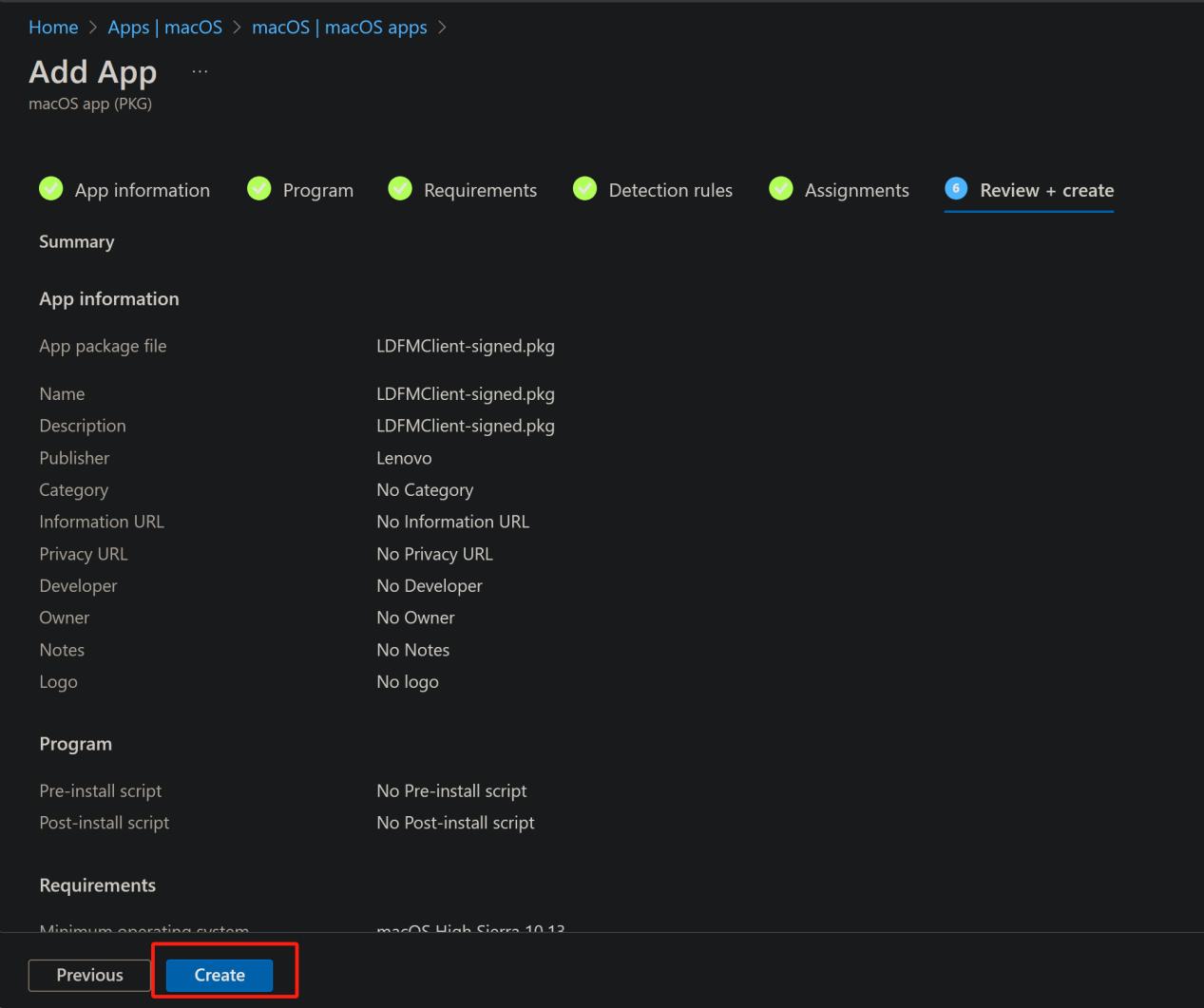
Task: Navigate to Home in the breadcrumb
Action: (x=53, y=28)
